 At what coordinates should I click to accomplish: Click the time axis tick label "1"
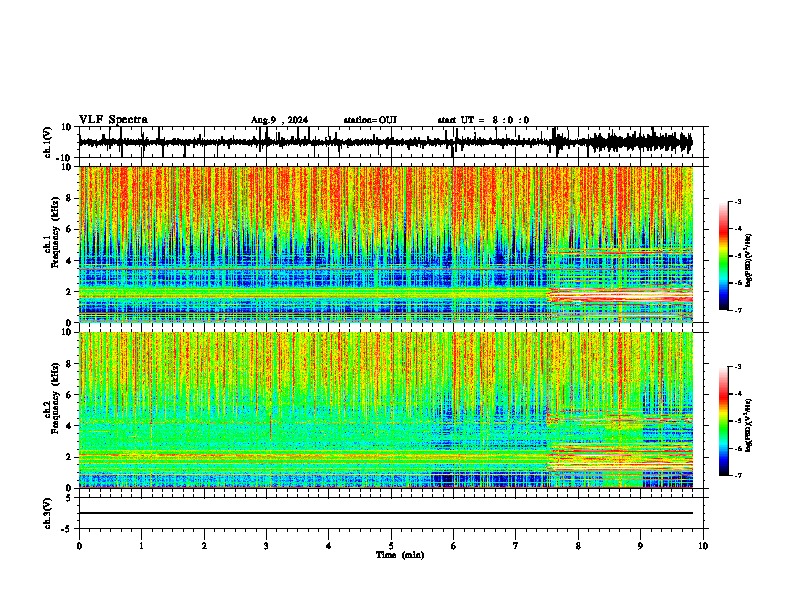click(141, 546)
